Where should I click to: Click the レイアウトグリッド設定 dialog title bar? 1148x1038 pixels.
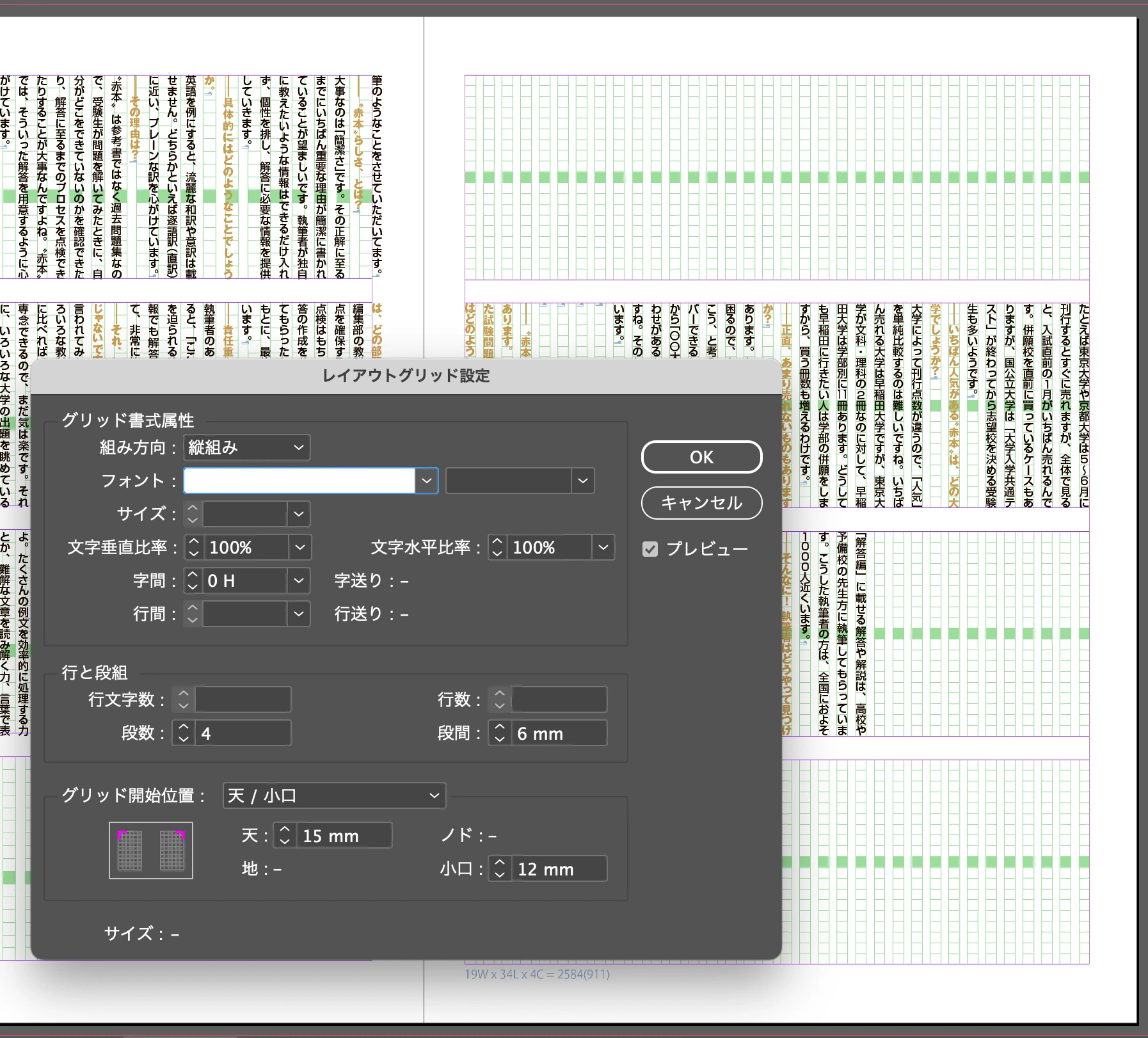click(406, 376)
